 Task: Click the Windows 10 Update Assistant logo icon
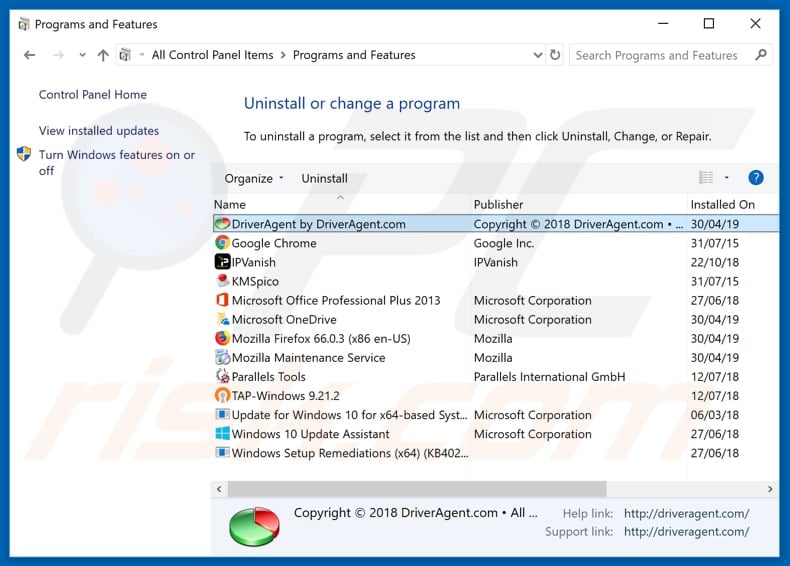pyautogui.click(x=222, y=433)
